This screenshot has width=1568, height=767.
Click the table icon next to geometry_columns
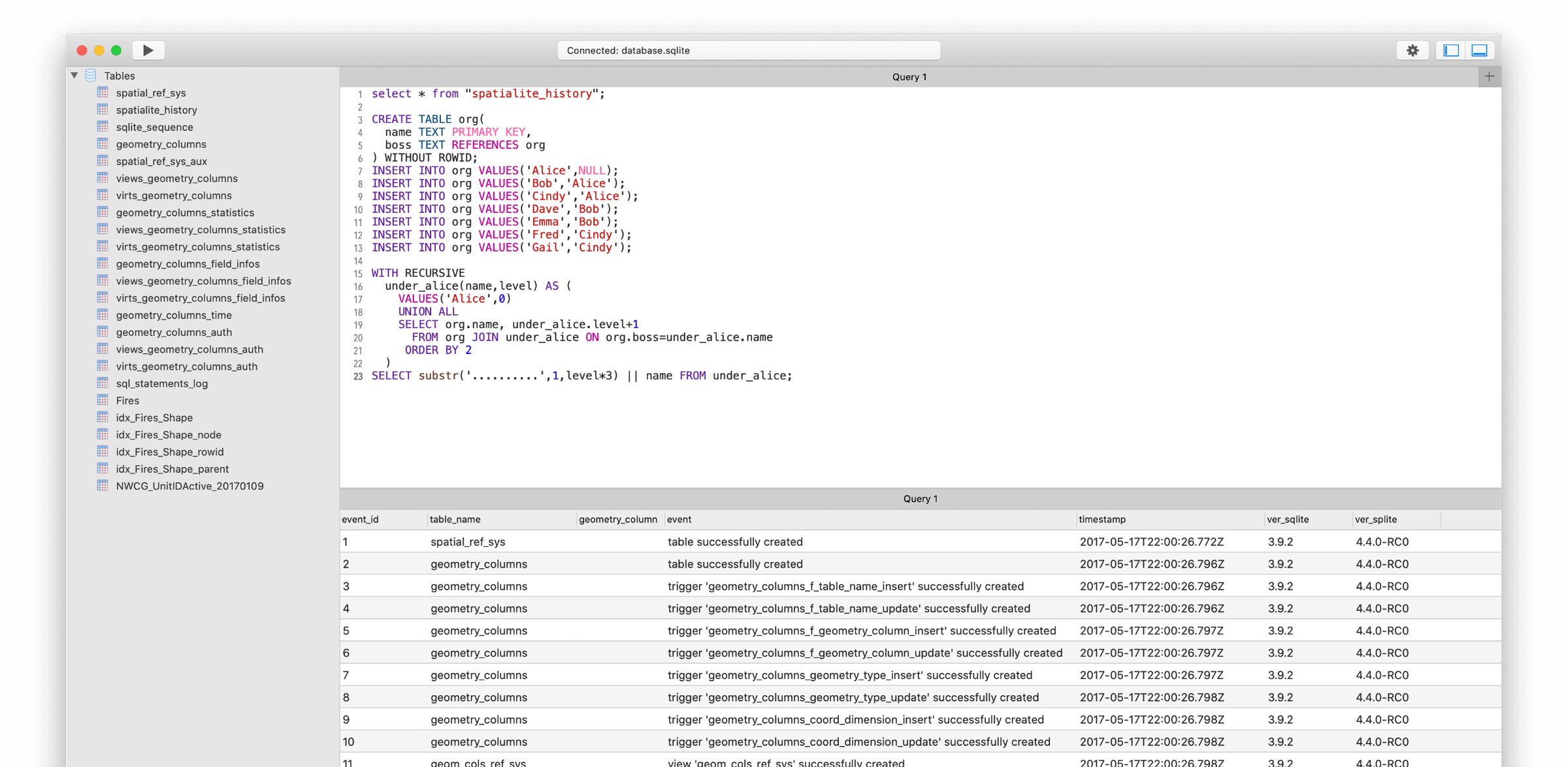103,144
